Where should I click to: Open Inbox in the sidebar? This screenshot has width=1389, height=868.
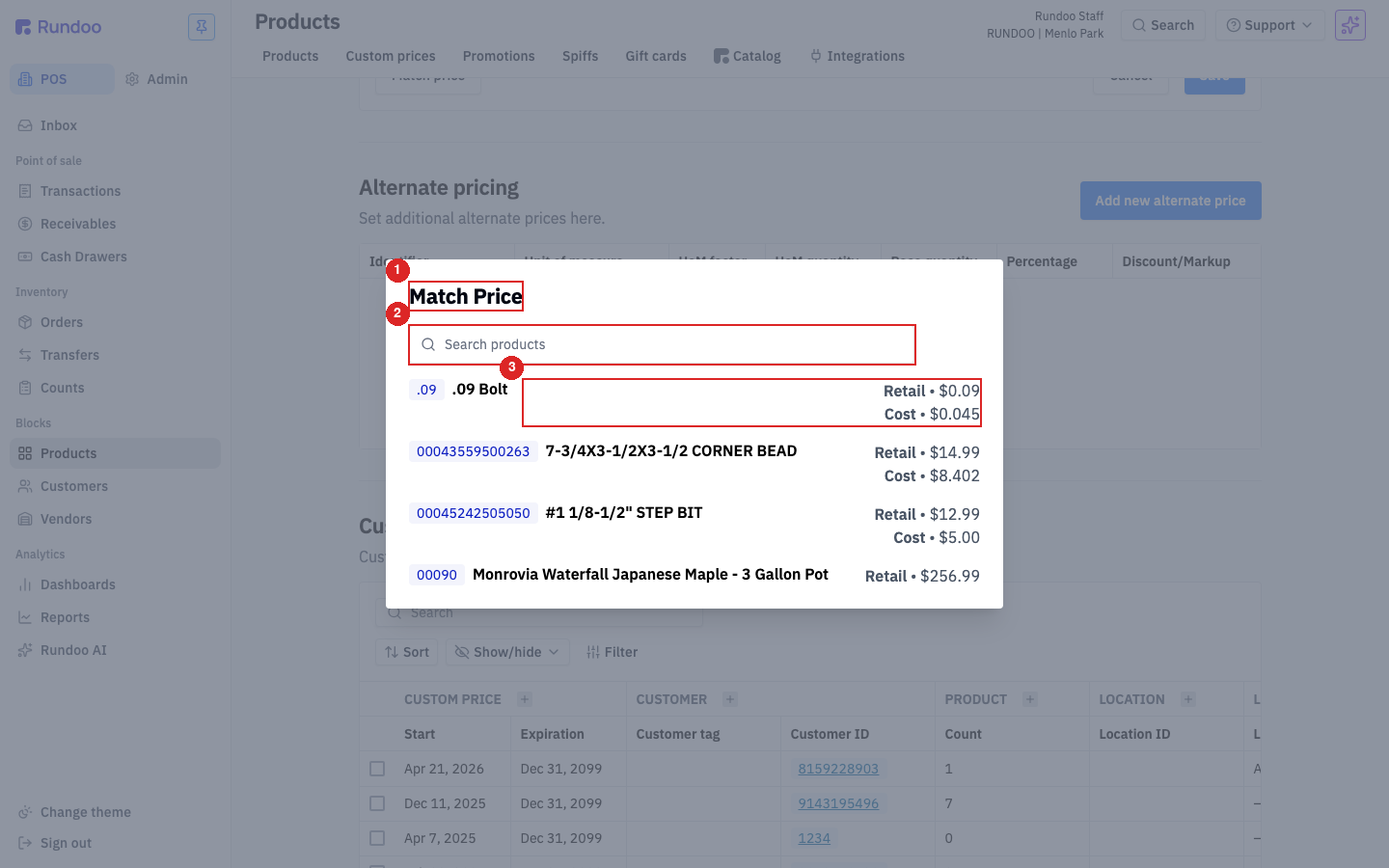click(x=115, y=125)
